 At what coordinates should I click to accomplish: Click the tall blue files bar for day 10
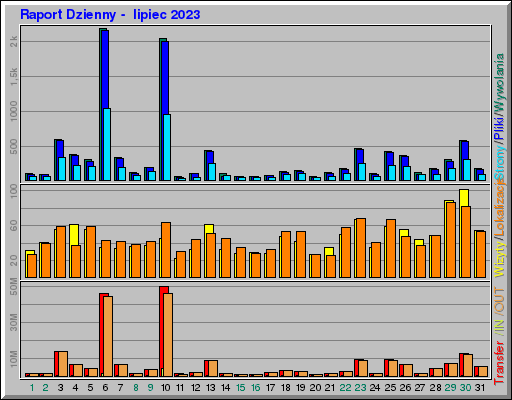[165, 78]
